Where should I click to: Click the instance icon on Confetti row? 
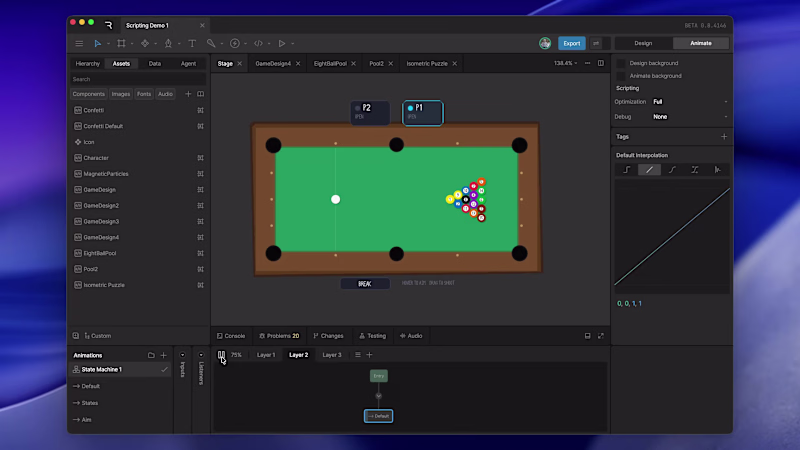201,110
